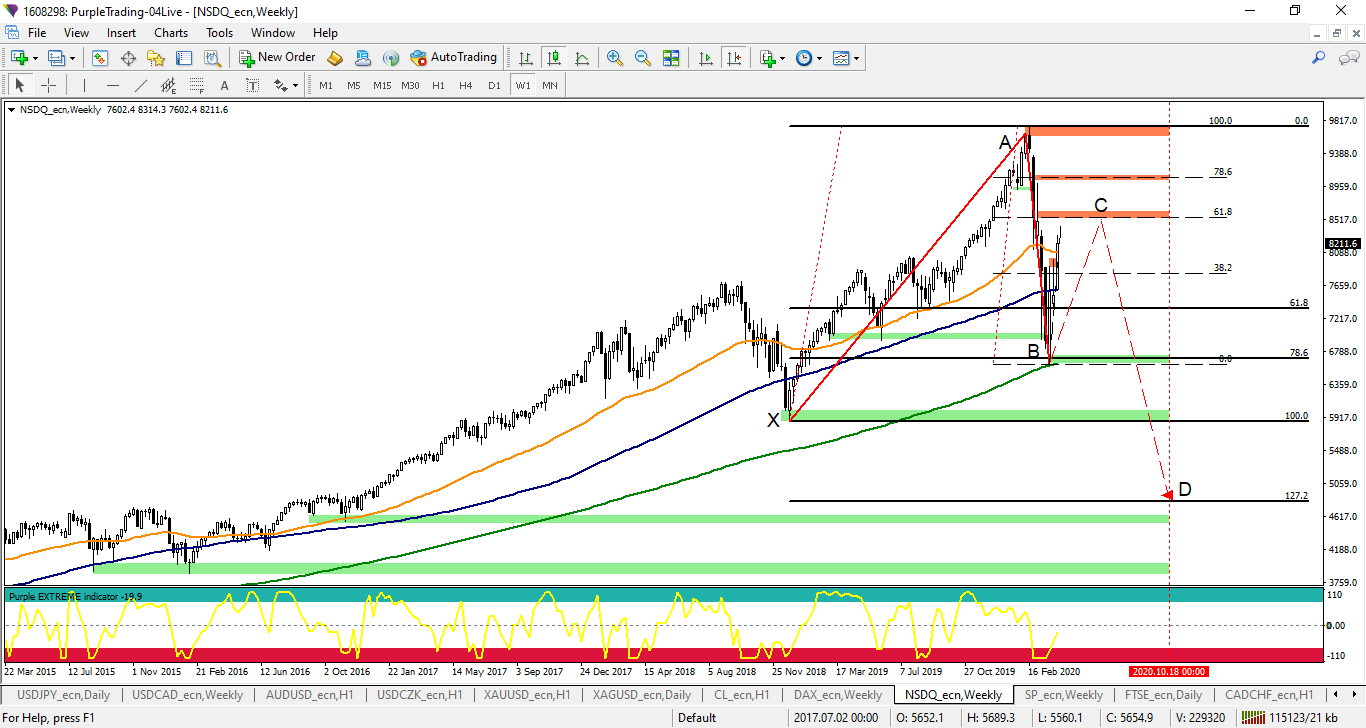Toggle the Terminal panel icon
Viewport: 1366px width, 728px height.
point(184,58)
